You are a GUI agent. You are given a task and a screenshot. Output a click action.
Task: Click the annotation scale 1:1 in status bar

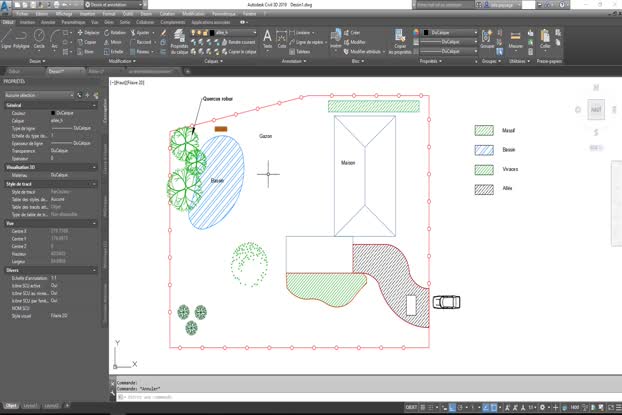[530, 407]
